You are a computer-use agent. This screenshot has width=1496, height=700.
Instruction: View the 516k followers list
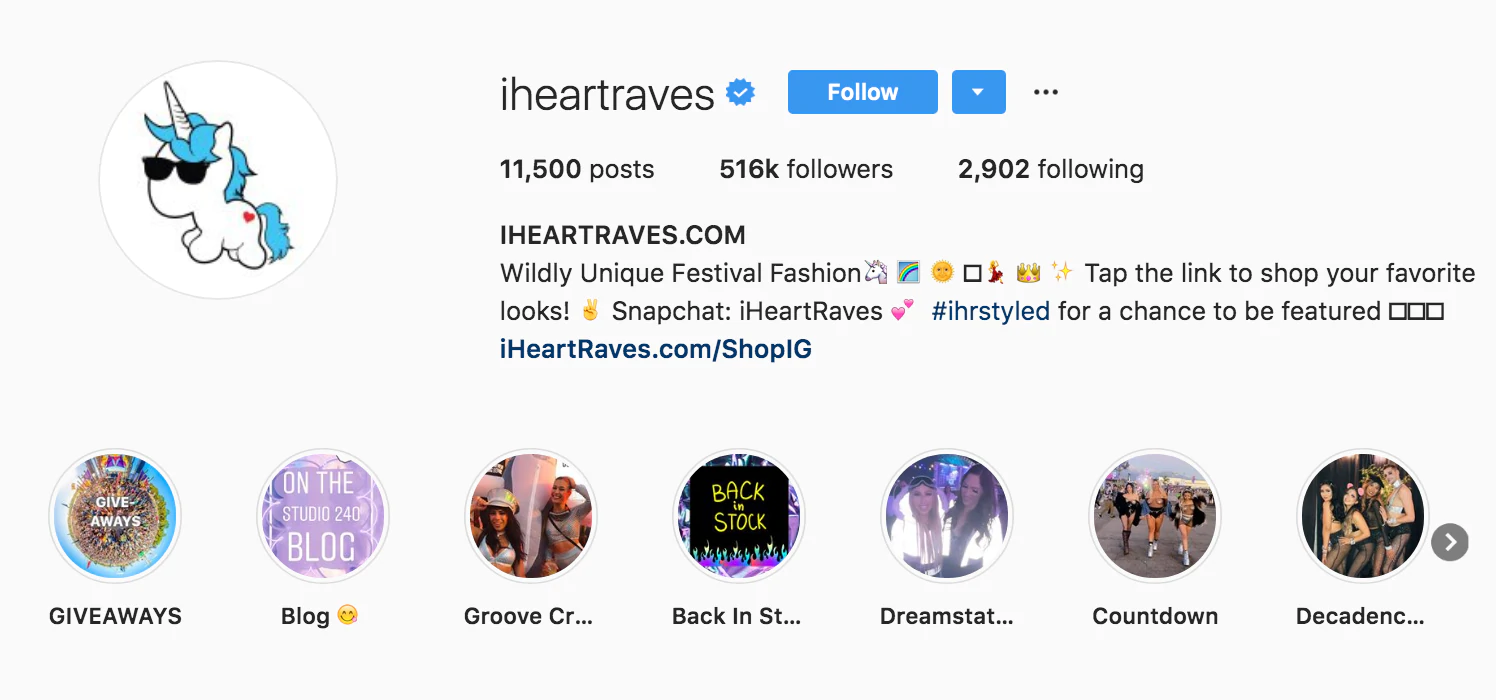[806, 169]
